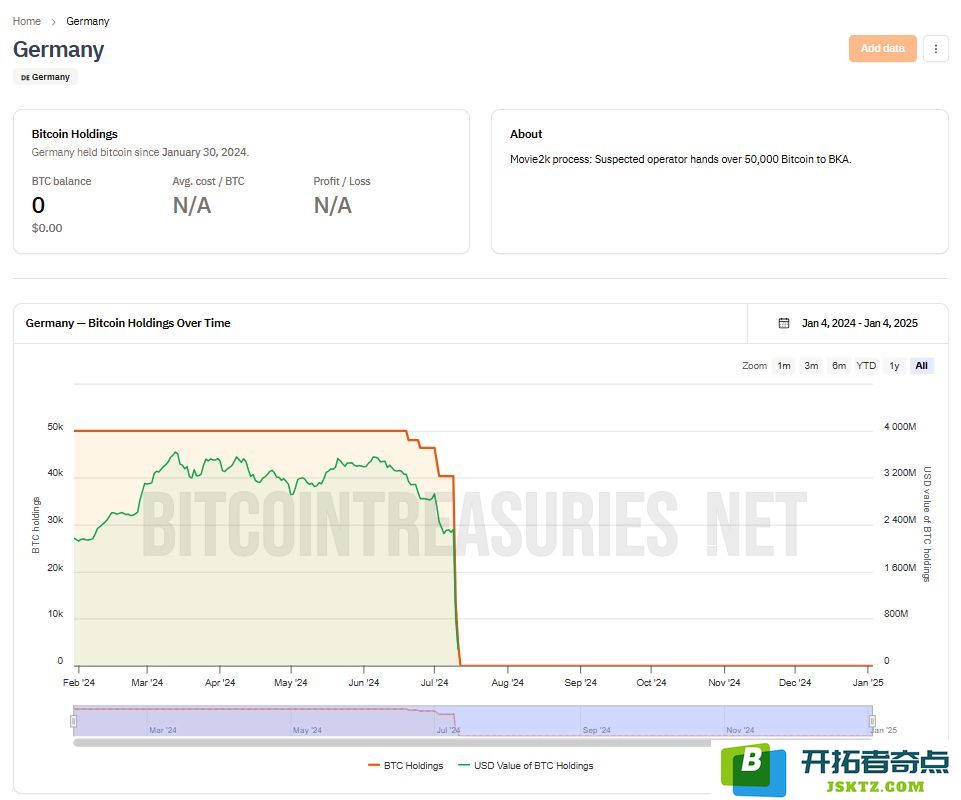Choose the 1y zoom range
Image resolution: width=961 pixels, height=800 pixels.
(894, 366)
